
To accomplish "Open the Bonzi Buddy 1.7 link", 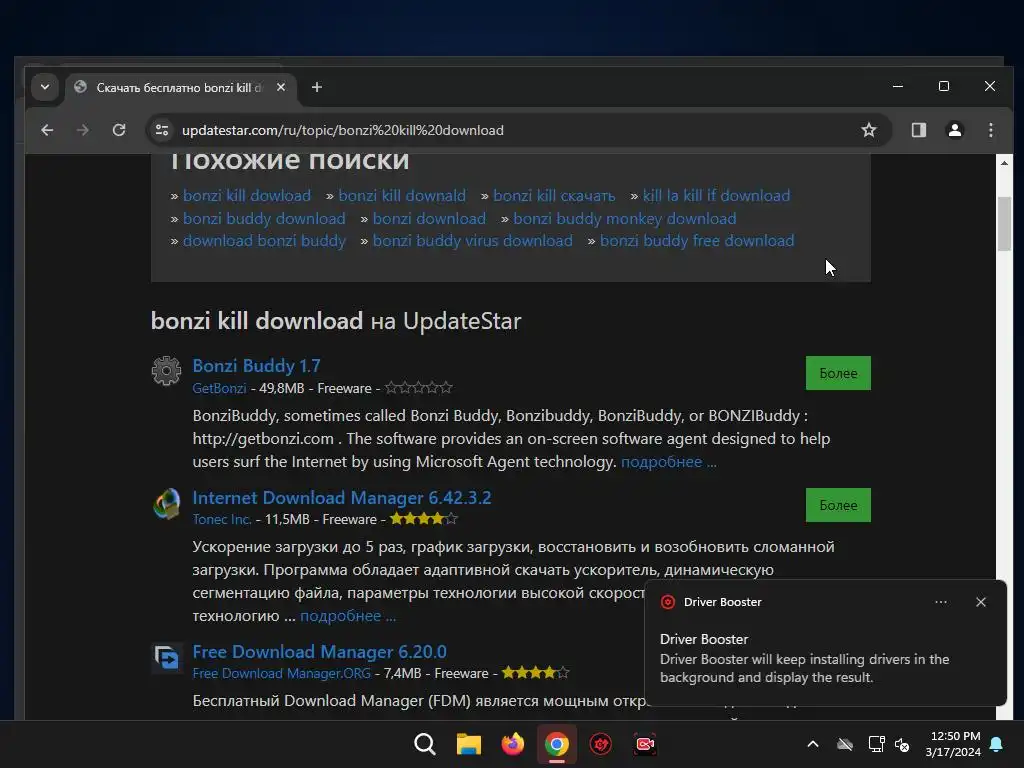I will click(256, 365).
